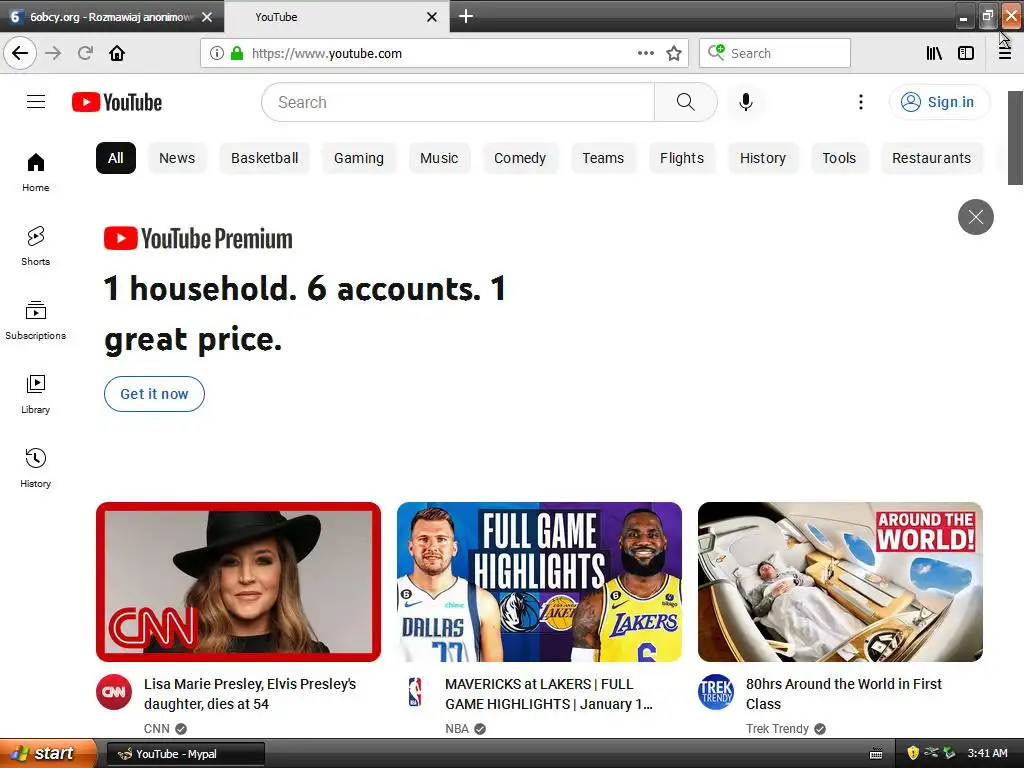Open the Lisa Marie Presley CNN thumbnail
The width and height of the screenshot is (1024, 768).
[x=238, y=582]
